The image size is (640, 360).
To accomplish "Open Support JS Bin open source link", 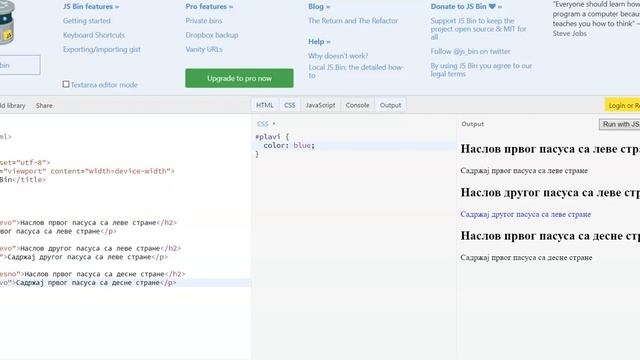I will pos(478,29).
